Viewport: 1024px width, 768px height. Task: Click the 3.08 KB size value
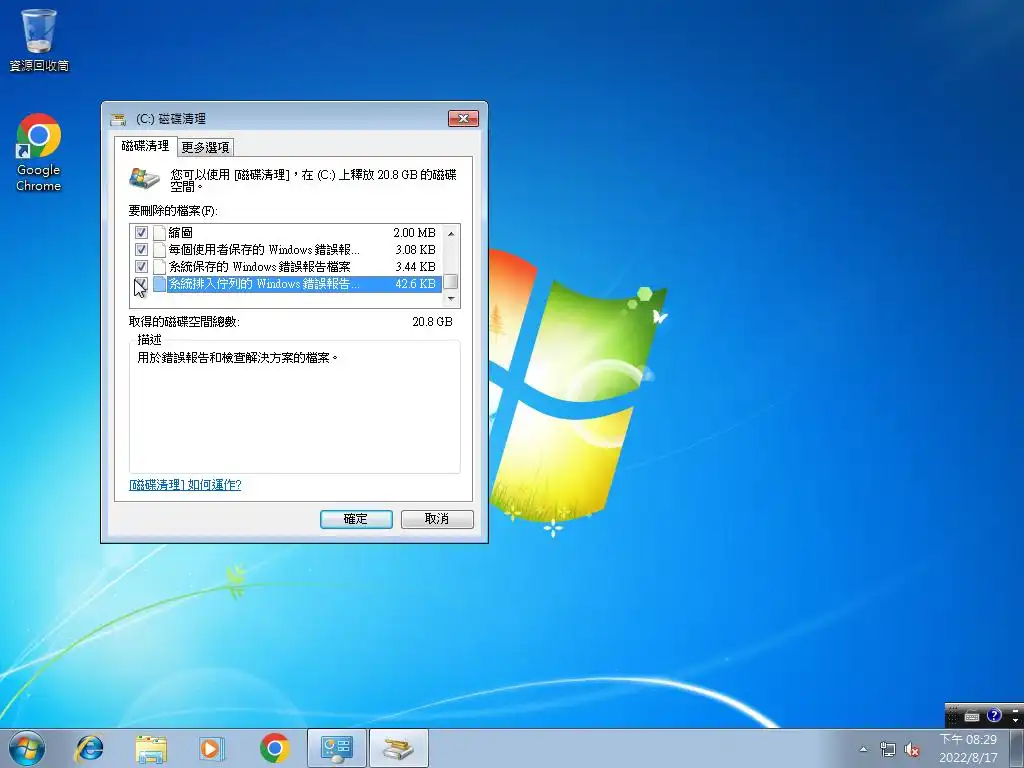point(415,249)
